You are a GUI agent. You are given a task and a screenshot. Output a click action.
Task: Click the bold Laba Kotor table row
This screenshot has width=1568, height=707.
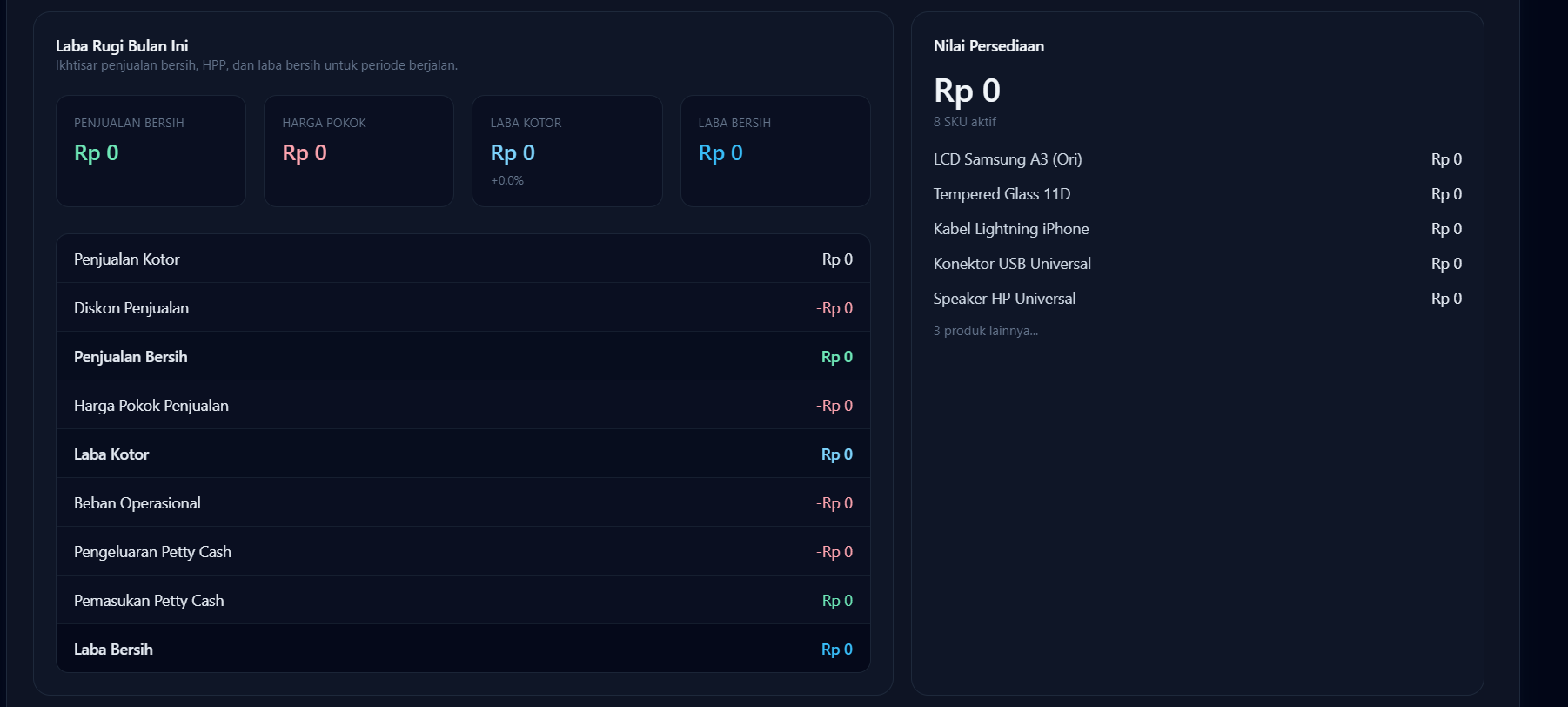point(463,454)
